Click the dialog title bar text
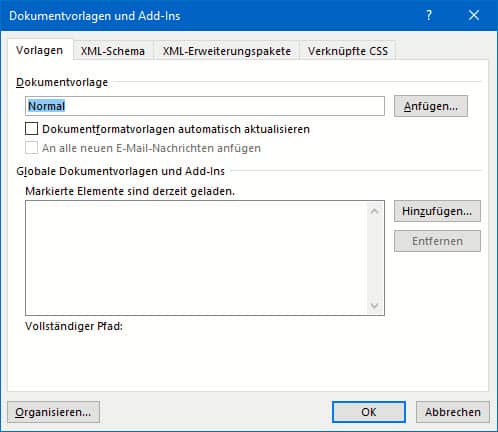Image resolution: width=498 pixels, height=432 pixels. point(95,16)
